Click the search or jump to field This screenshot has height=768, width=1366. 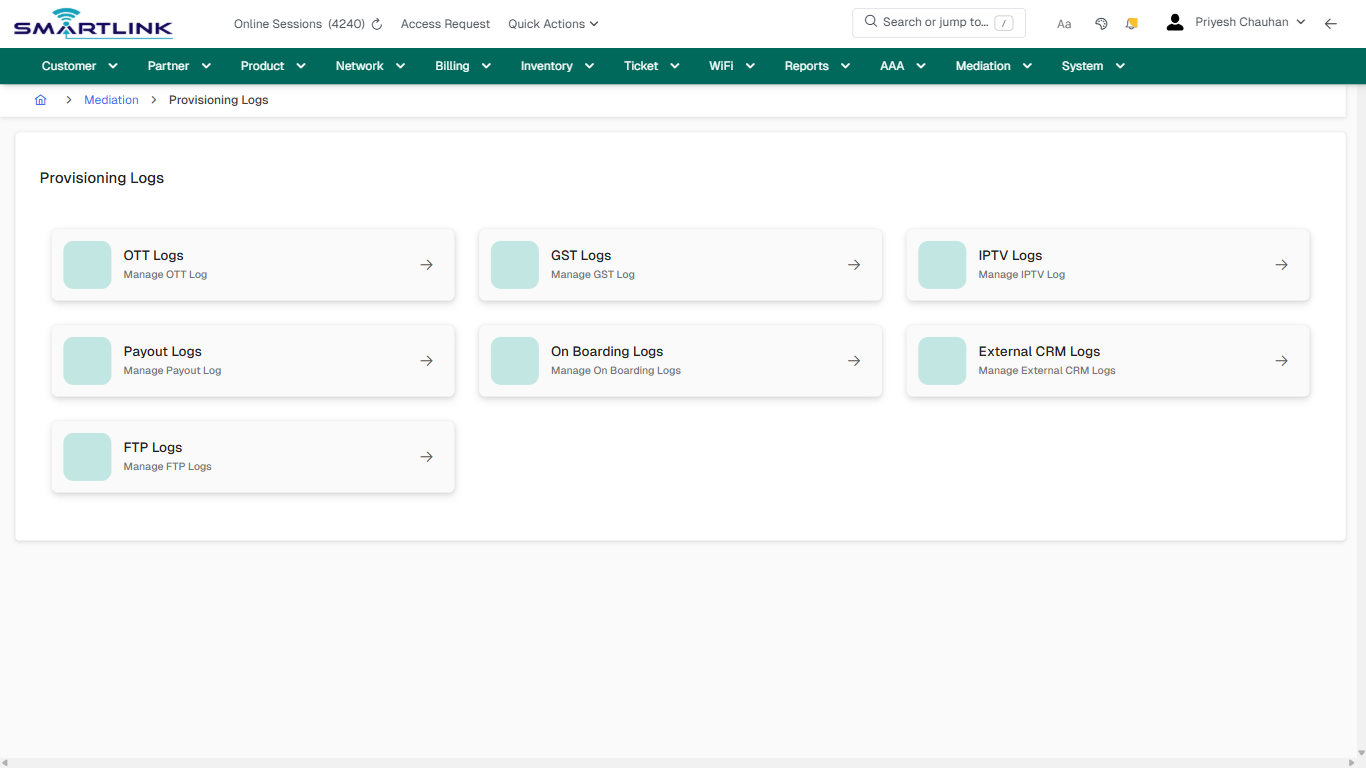coord(938,22)
